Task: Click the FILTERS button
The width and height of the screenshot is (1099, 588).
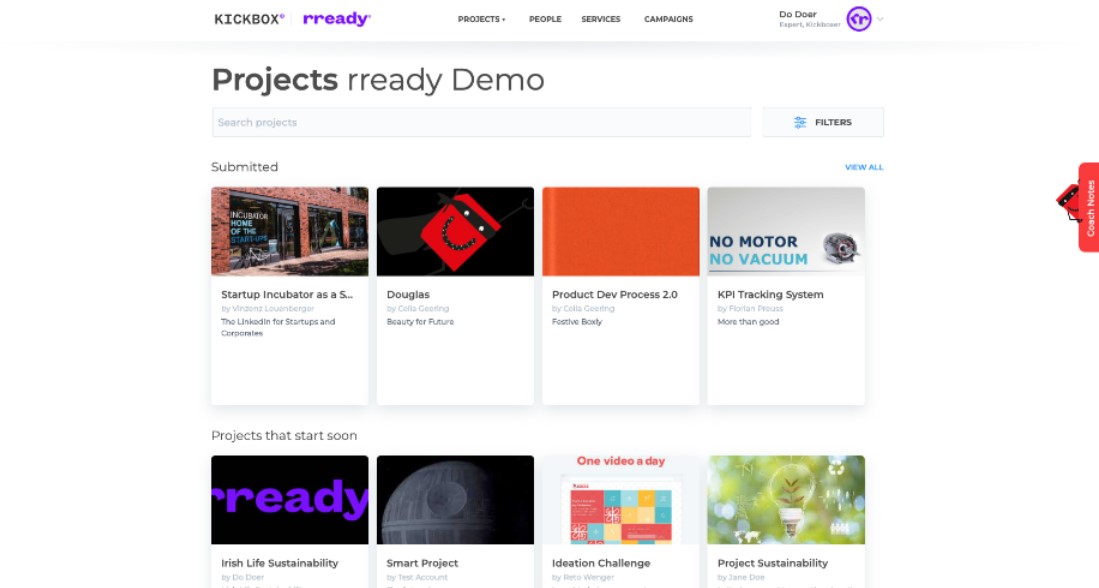Action: pos(823,121)
